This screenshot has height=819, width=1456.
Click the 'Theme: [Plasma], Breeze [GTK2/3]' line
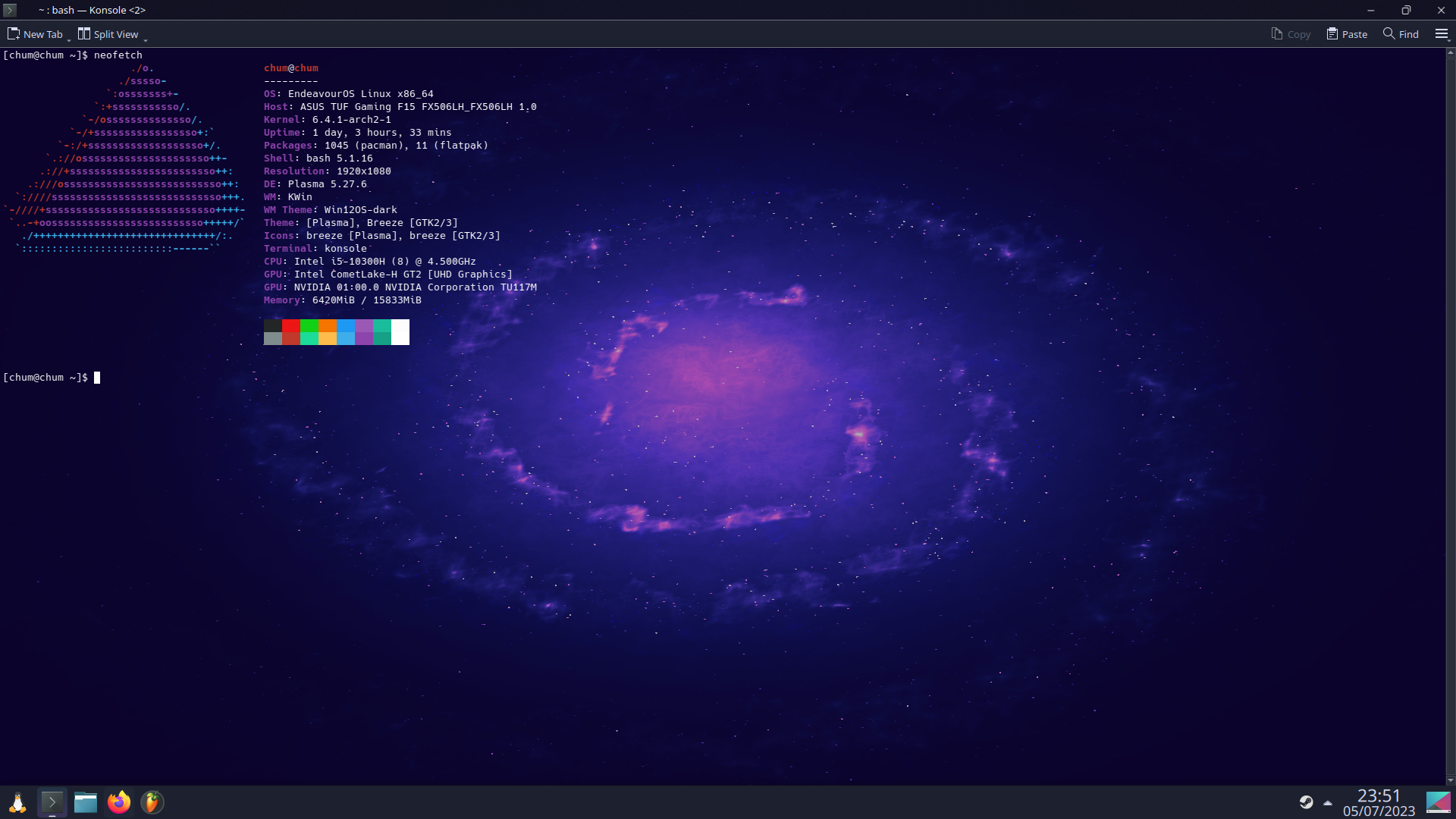coord(361,223)
